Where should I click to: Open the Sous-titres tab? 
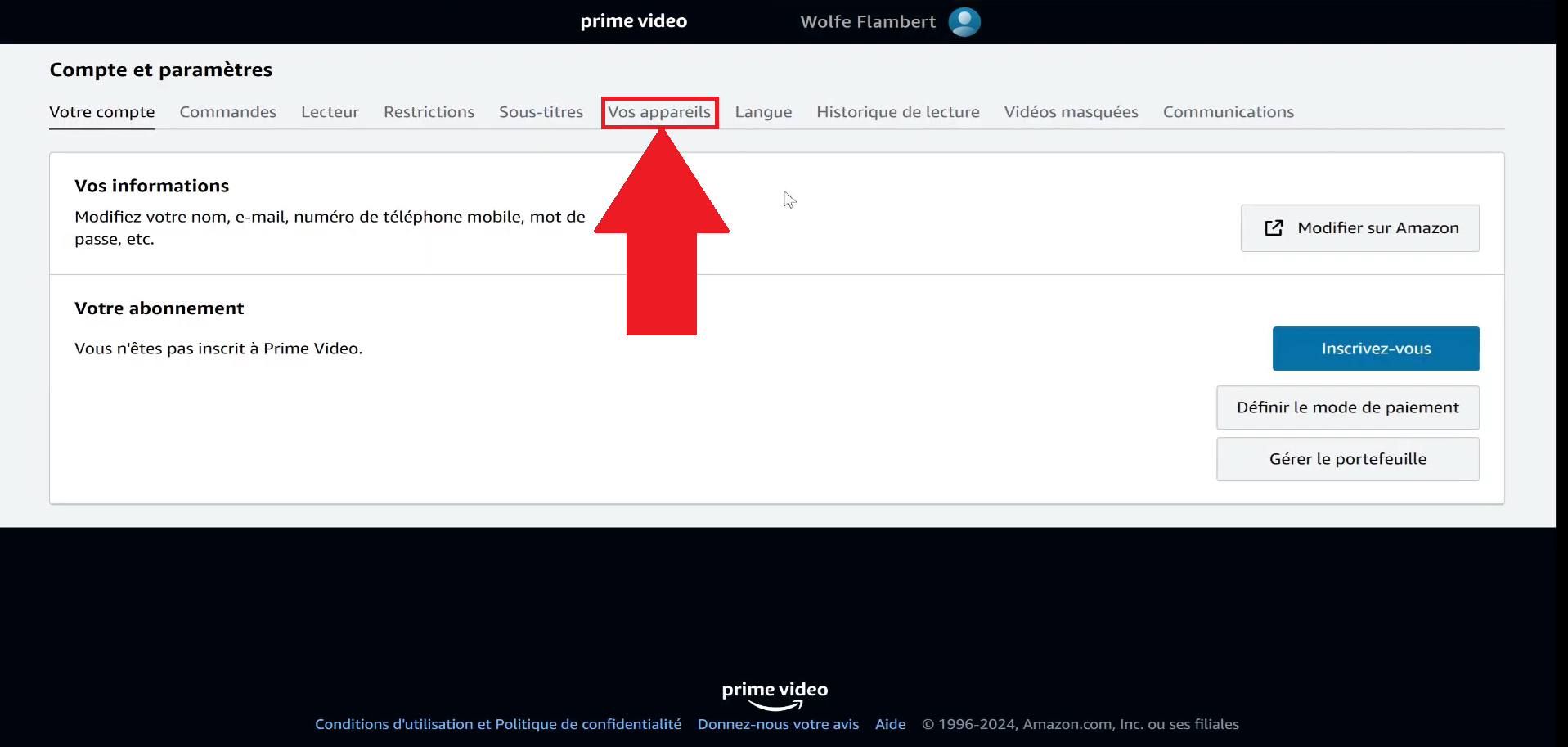point(541,112)
